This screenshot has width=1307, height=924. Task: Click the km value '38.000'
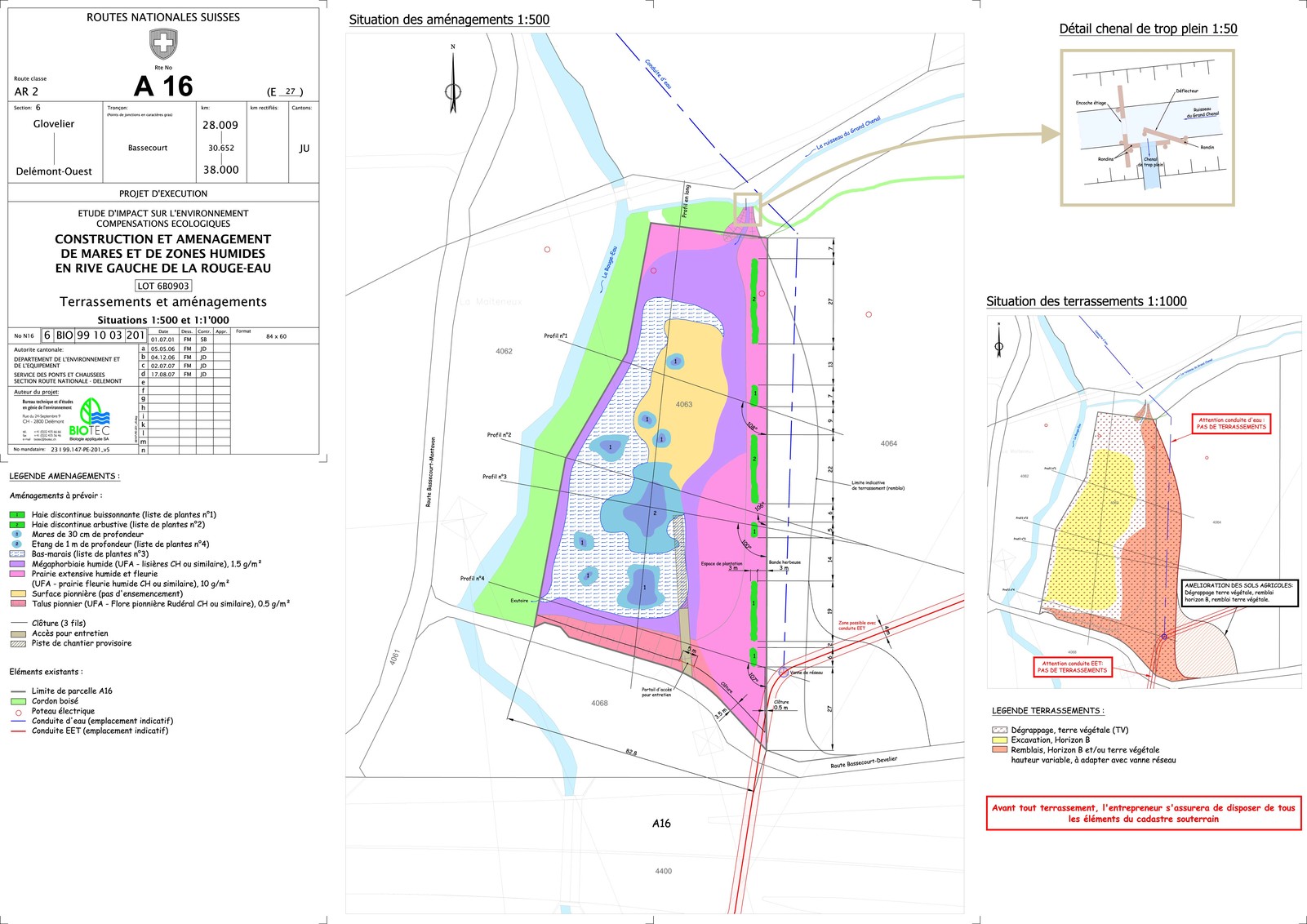point(220,170)
